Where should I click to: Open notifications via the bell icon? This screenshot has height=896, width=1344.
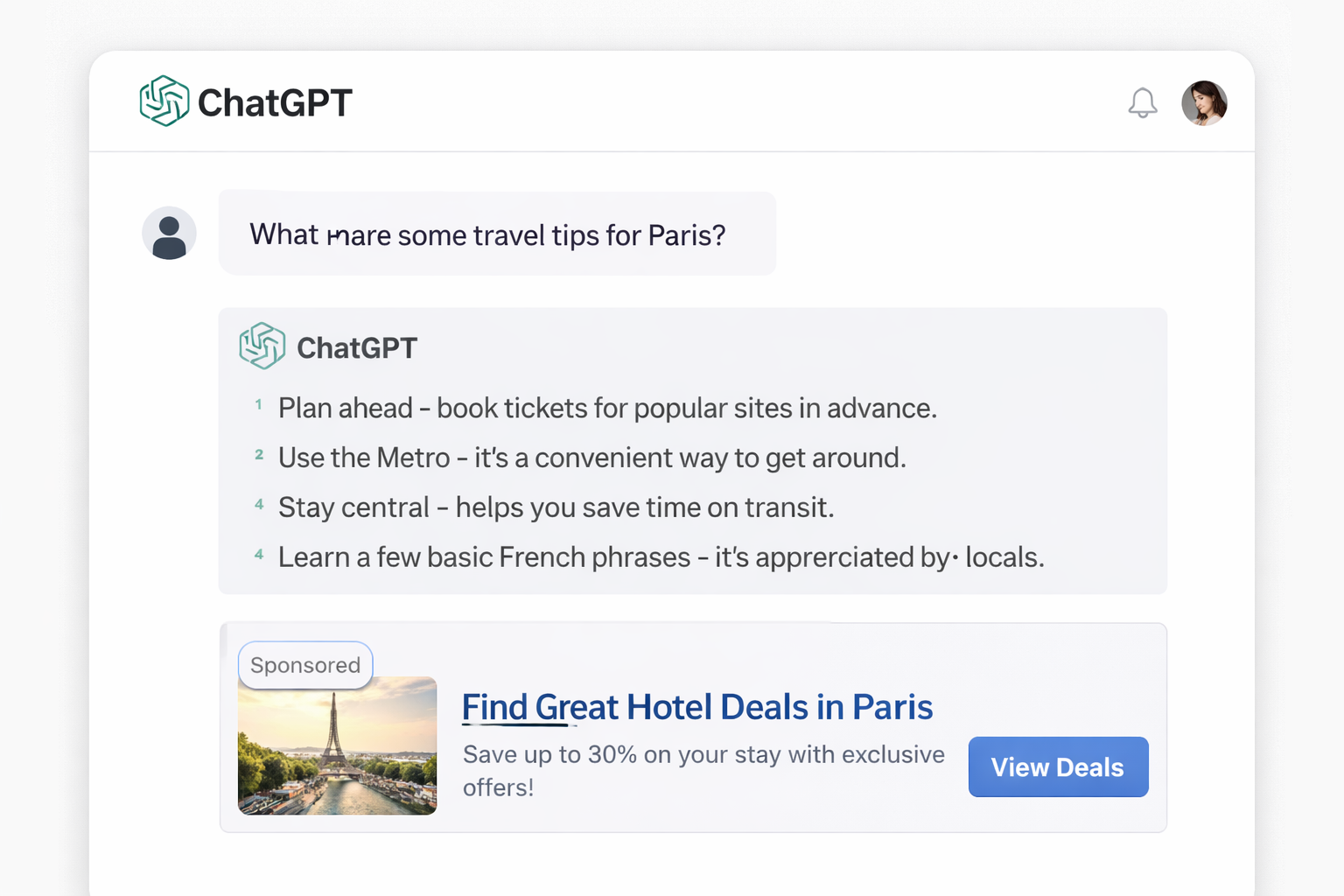coord(1144,102)
